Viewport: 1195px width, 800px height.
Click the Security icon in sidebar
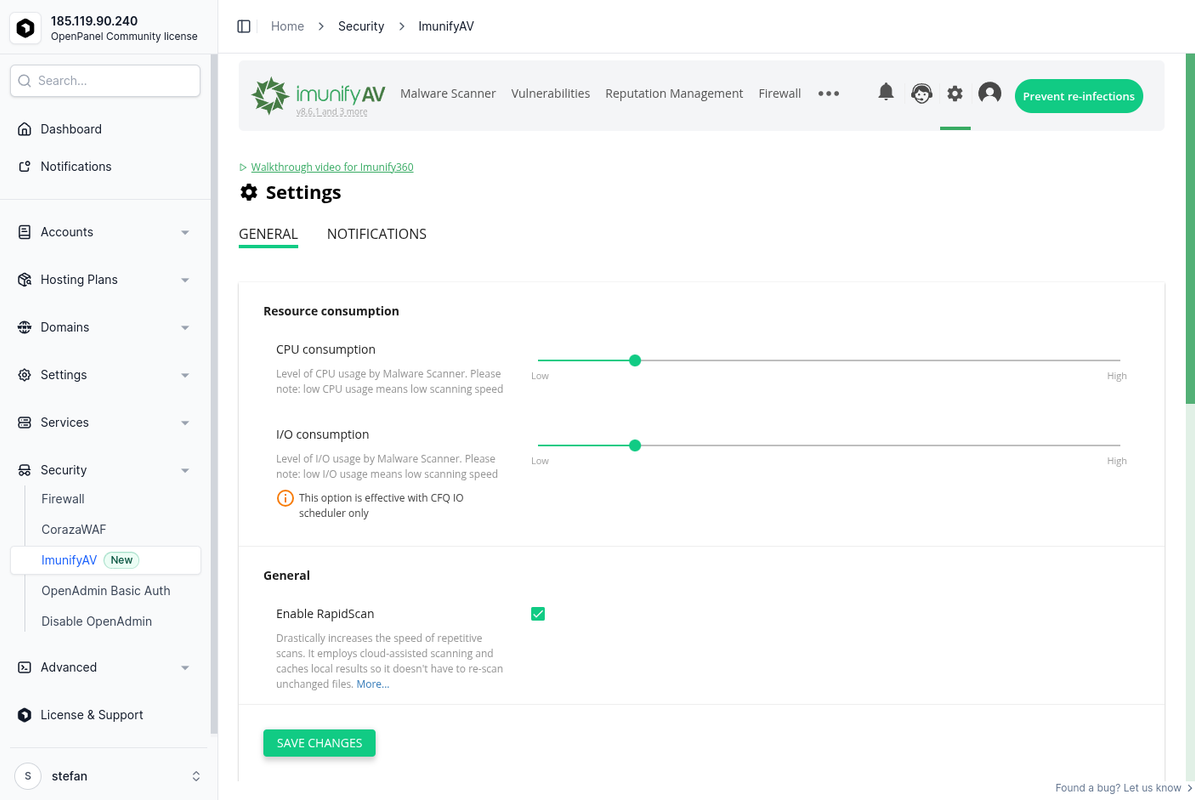pos(24,470)
